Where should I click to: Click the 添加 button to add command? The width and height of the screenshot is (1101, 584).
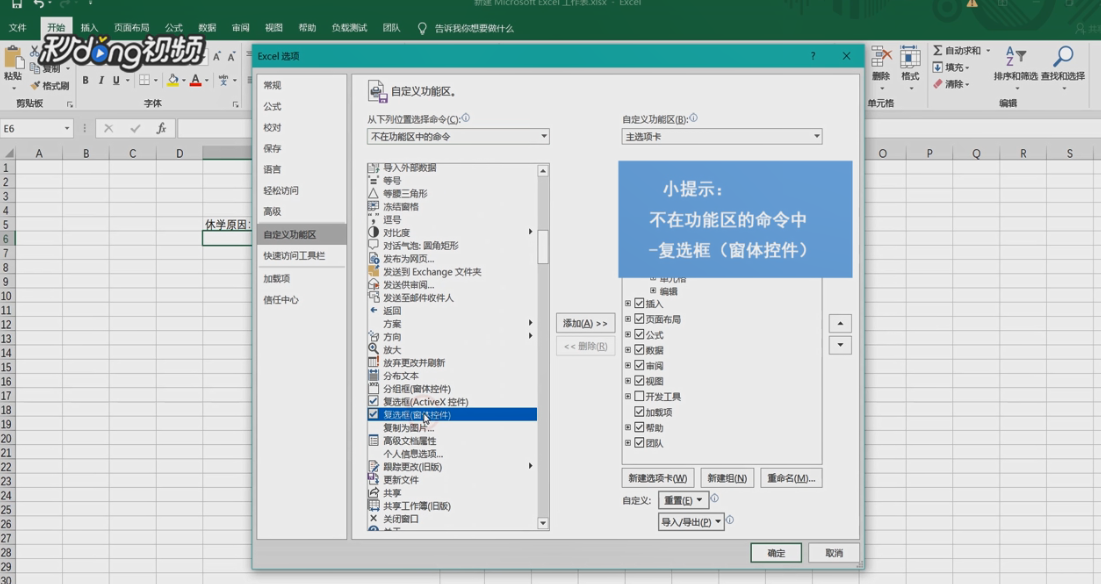[x=583, y=322]
